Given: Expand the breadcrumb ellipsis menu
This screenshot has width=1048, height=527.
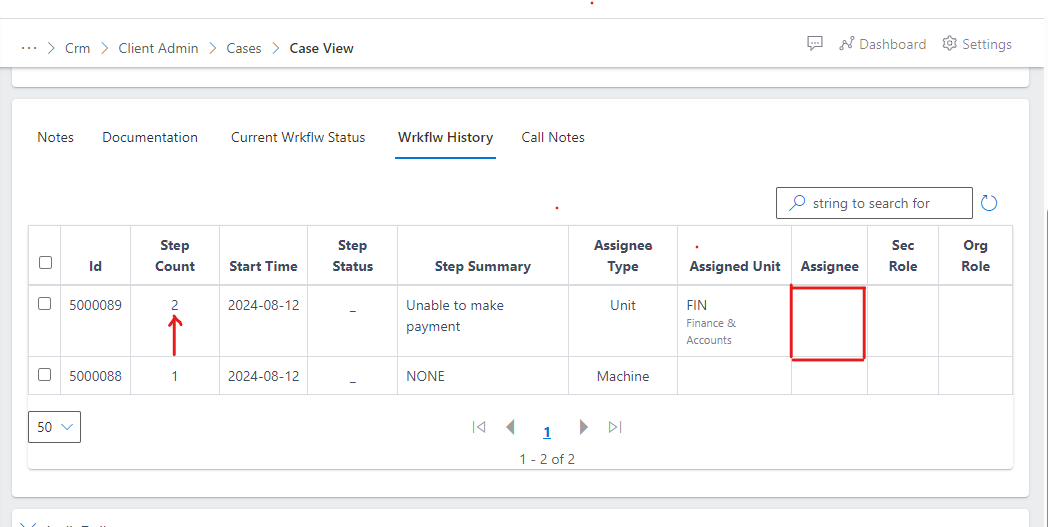Looking at the screenshot, I should pyautogui.click(x=29, y=48).
